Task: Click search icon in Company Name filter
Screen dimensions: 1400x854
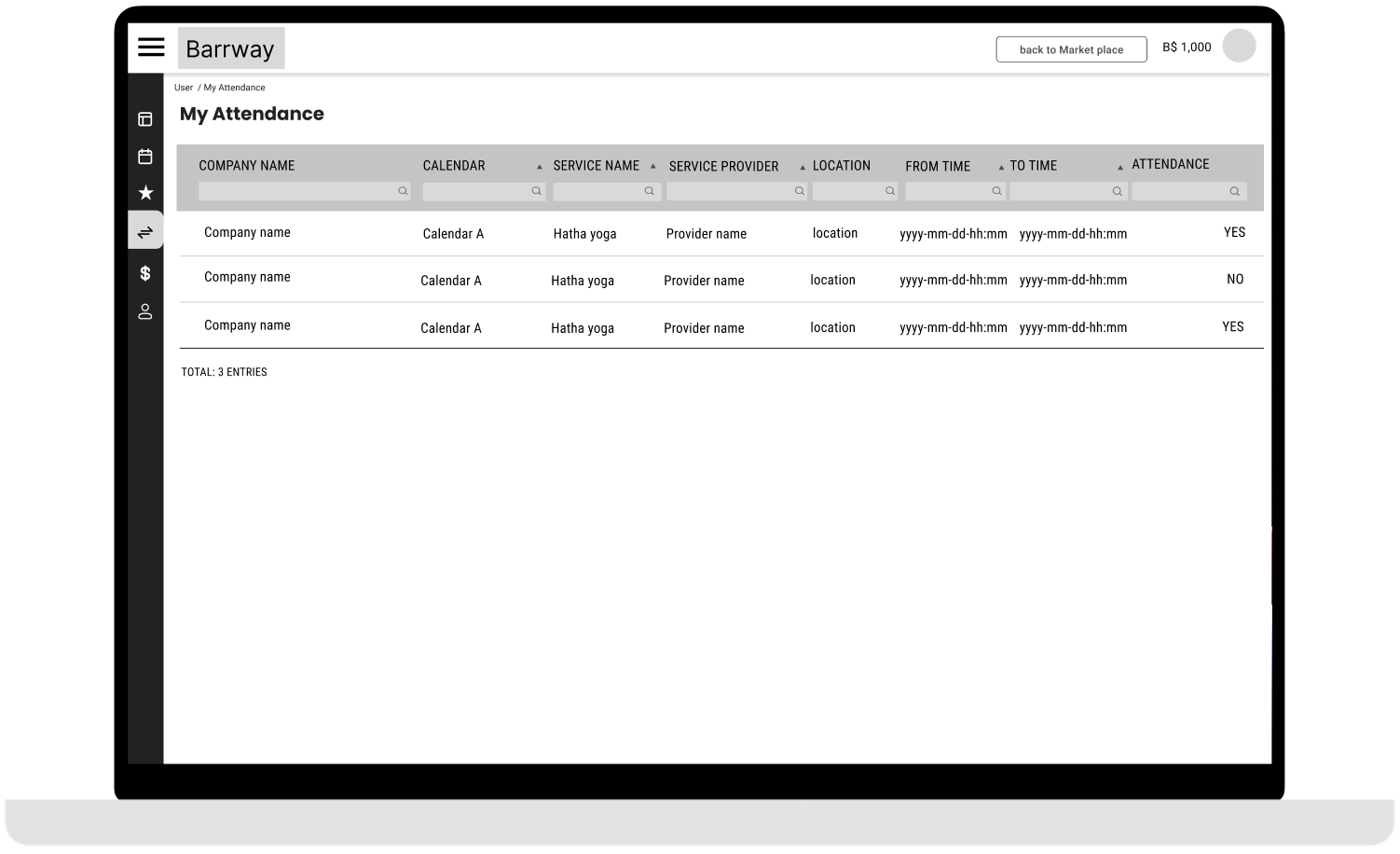Action: (x=403, y=191)
